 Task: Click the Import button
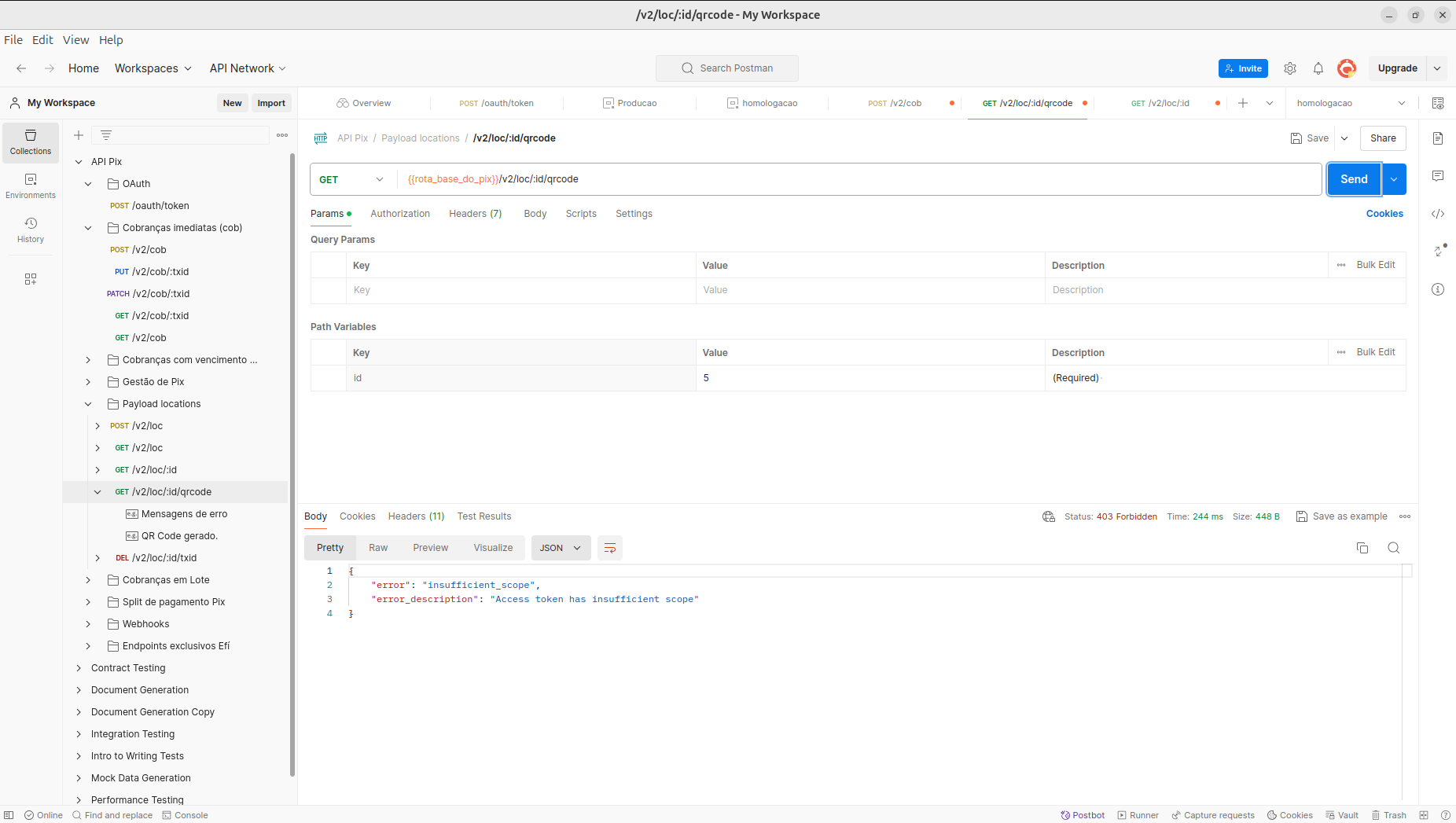pos(271,103)
